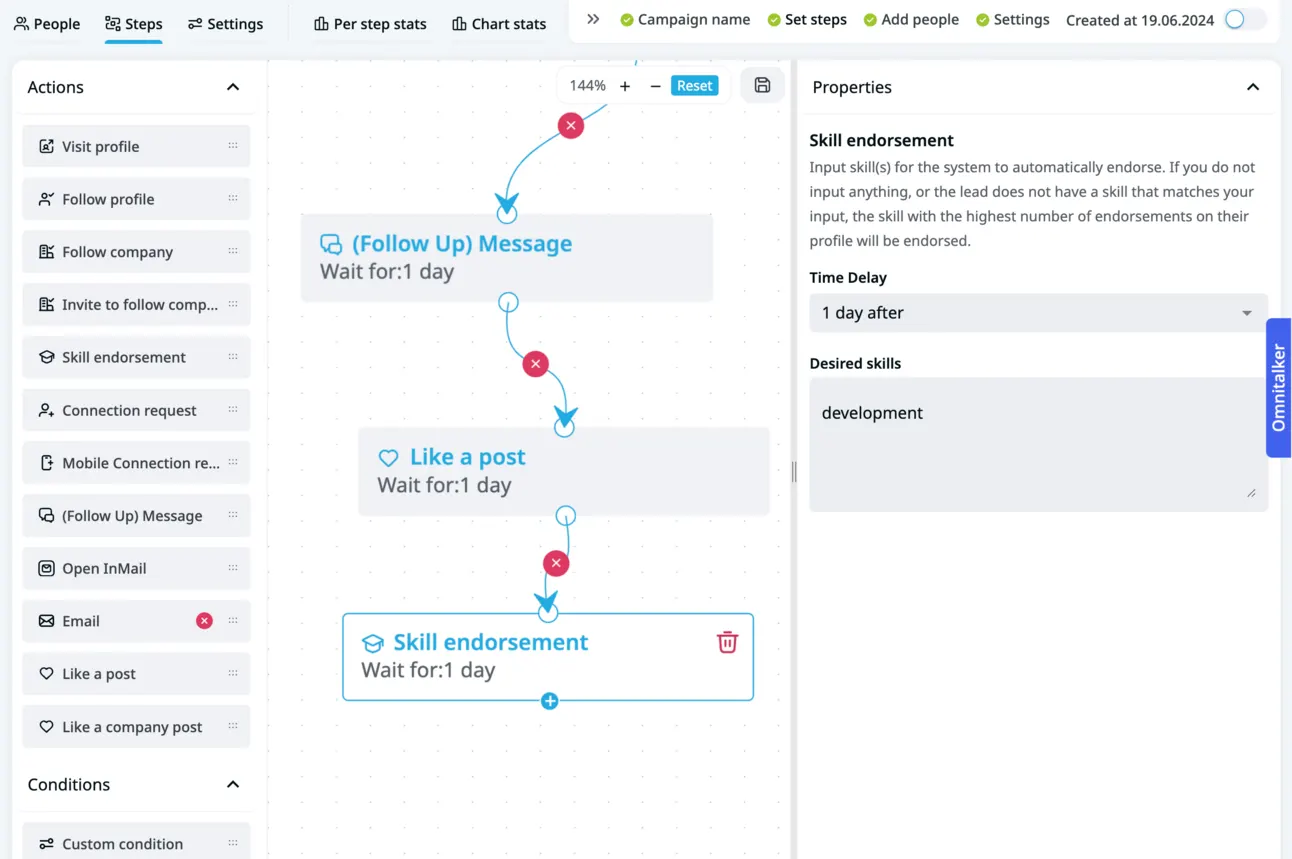Switch to the People tab

point(47,23)
